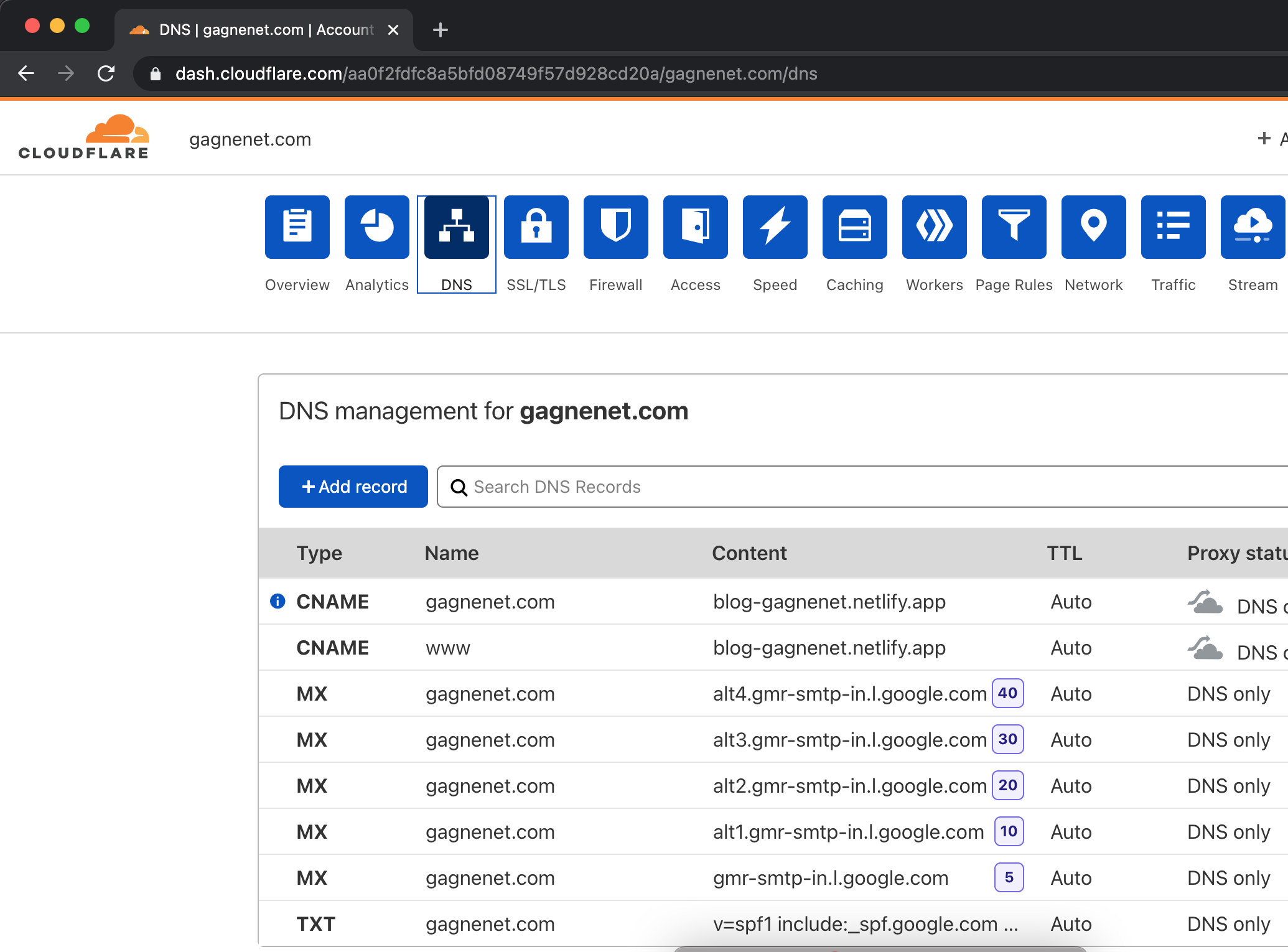
Task: Click DNS only status of TXT record
Action: (x=1229, y=925)
